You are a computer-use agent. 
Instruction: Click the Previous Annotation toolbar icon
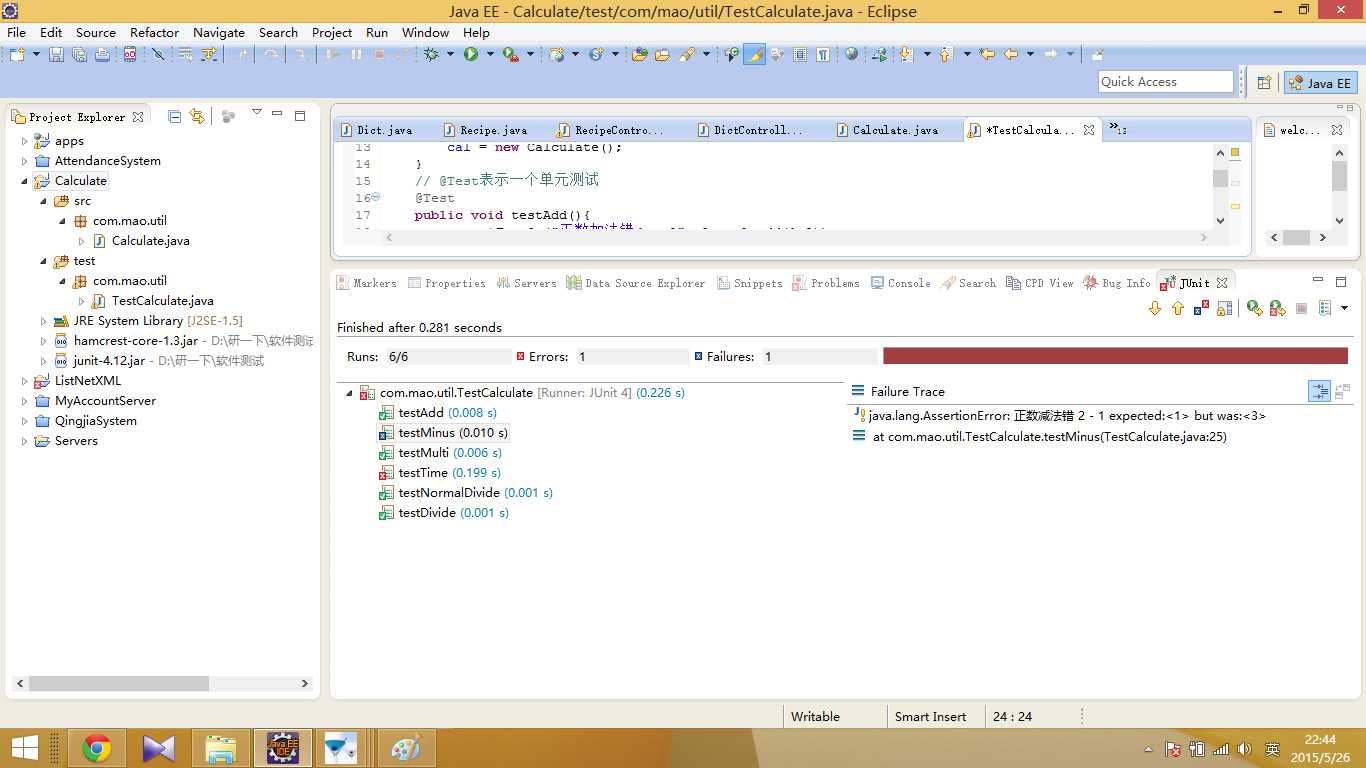pyautogui.click(x=945, y=54)
